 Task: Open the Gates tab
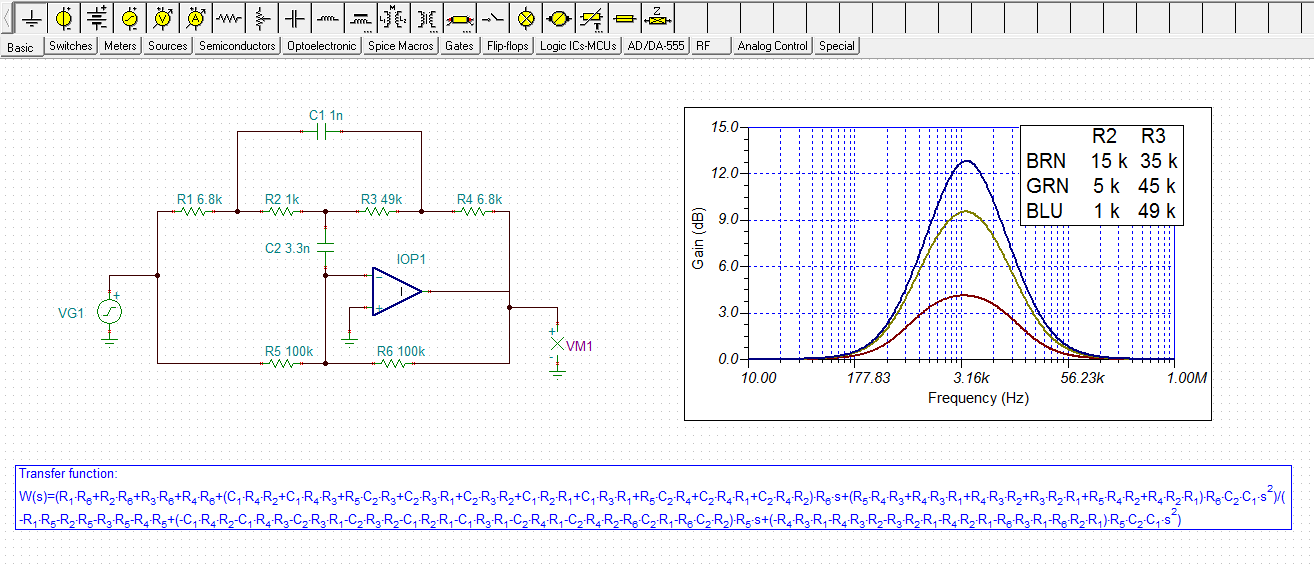coord(460,46)
